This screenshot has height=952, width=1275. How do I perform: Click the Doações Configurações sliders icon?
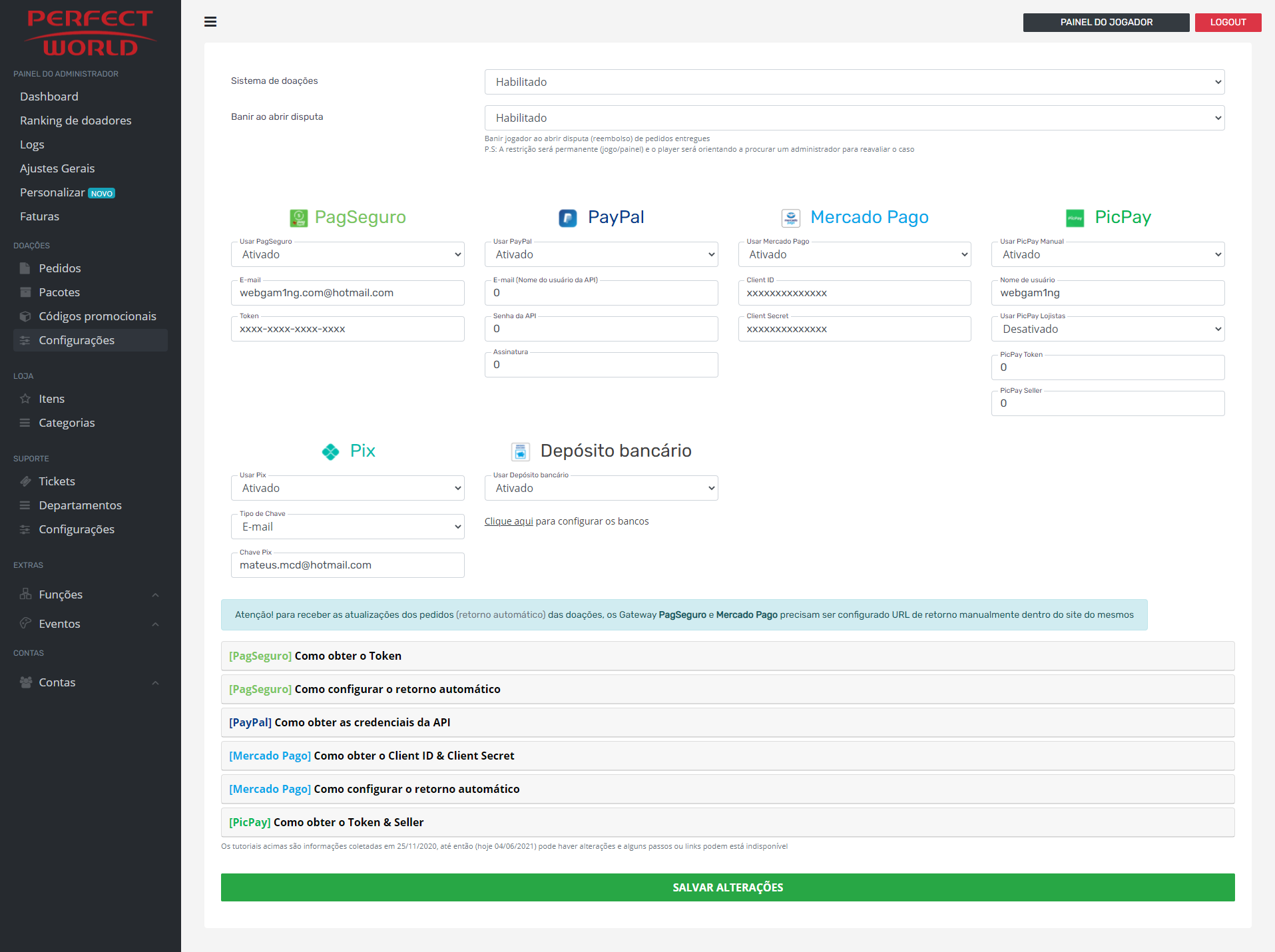tap(25, 340)
